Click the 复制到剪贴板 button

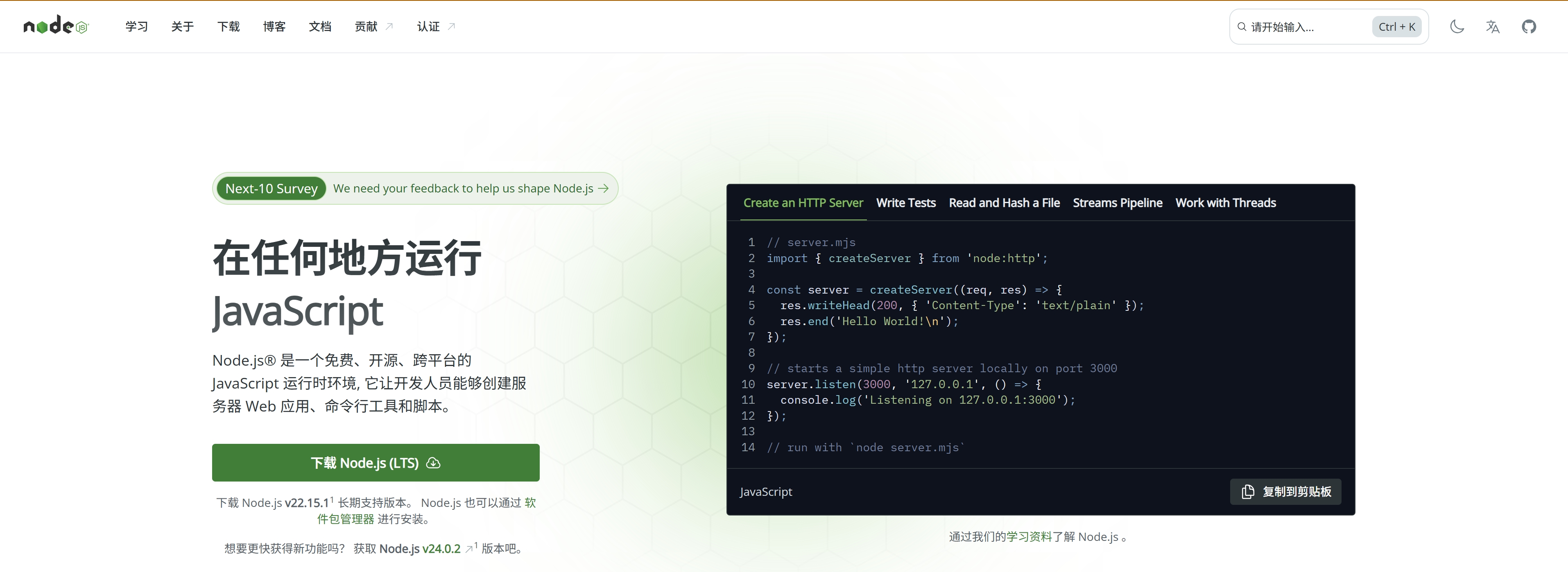pos(1285,492)
